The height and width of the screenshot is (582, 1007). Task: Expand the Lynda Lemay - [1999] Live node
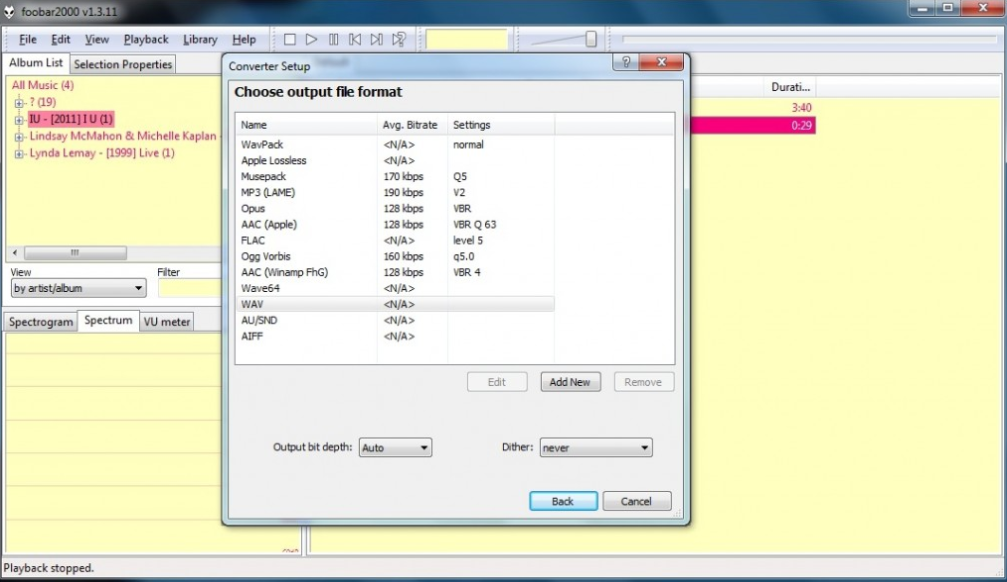tap(19, 154)
